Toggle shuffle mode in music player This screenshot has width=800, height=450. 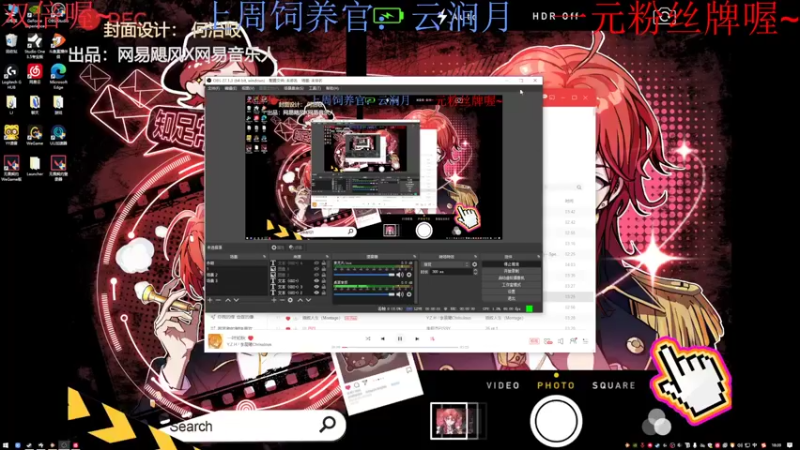[x=368, y=338]
